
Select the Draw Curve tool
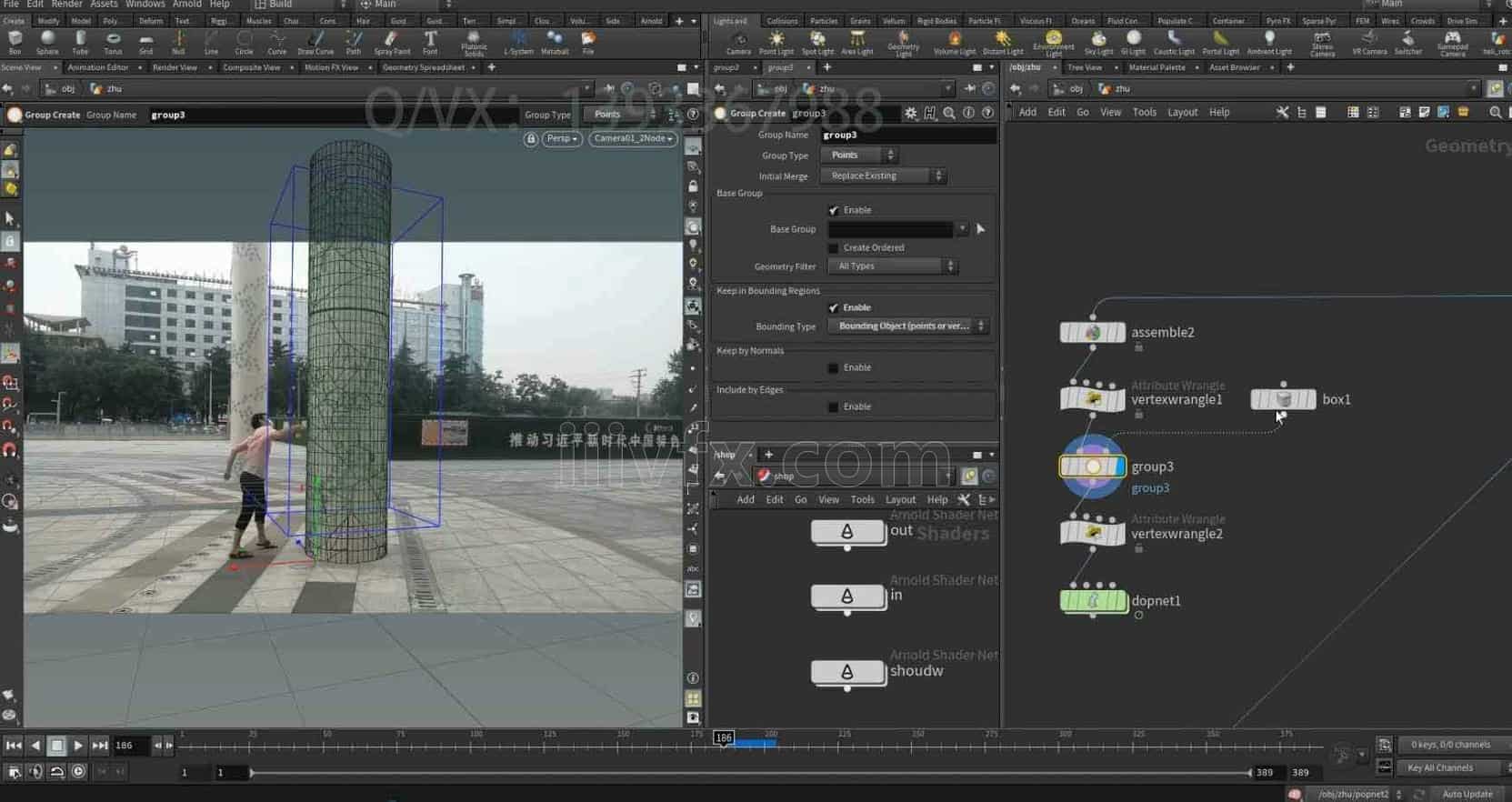coord(315,42)
